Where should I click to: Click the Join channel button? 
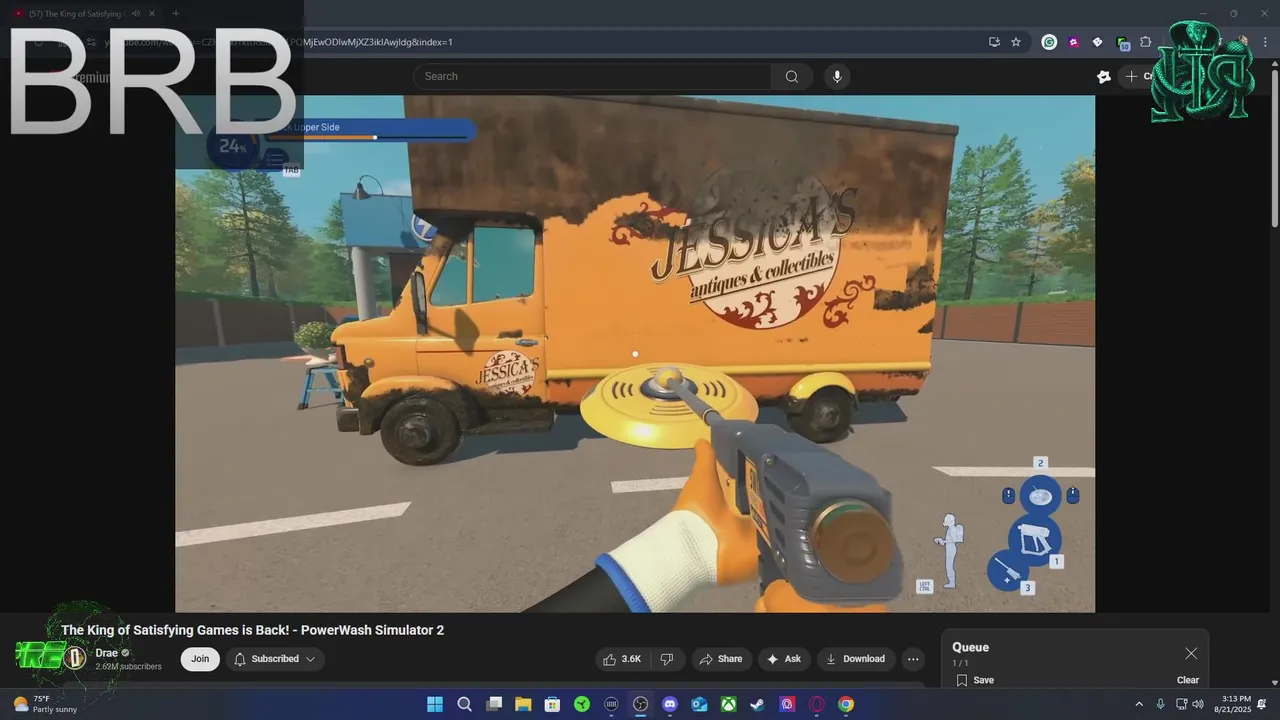[200, 659]
